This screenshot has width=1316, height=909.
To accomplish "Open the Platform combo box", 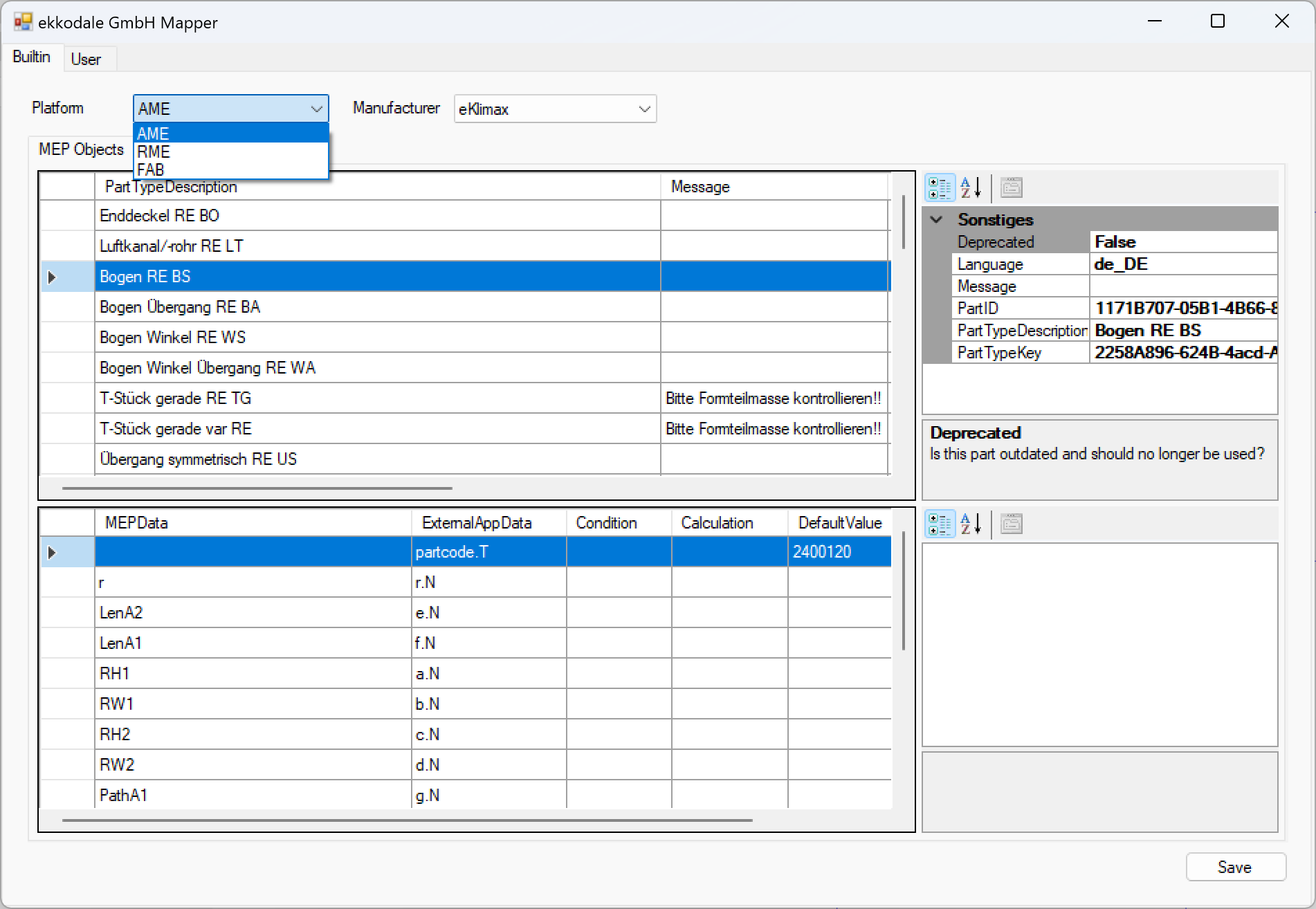I will pyautogui.click(x=230, y=109).
